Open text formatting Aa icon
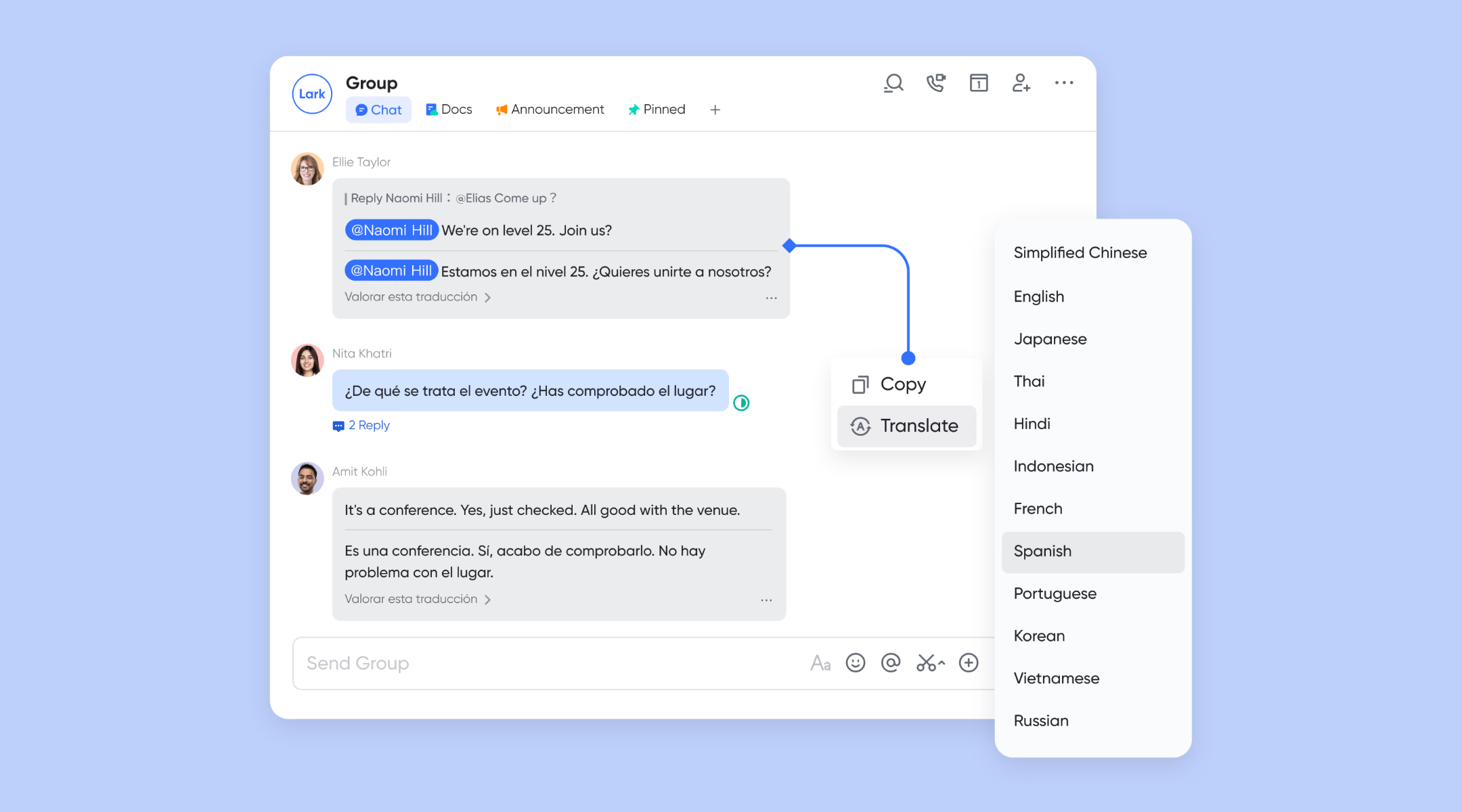The width and height of the screenshot is (1462, 812). pos(820,663)
